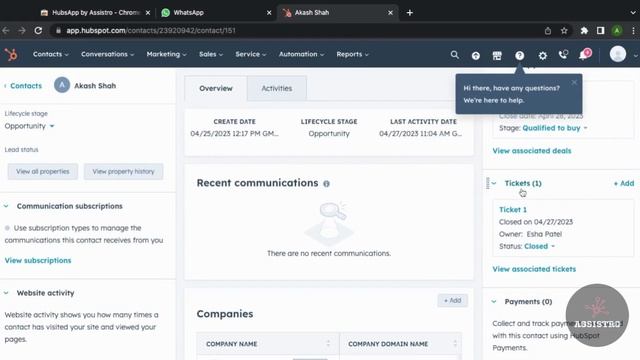Bookmark page with star icon

coord(564,31)
